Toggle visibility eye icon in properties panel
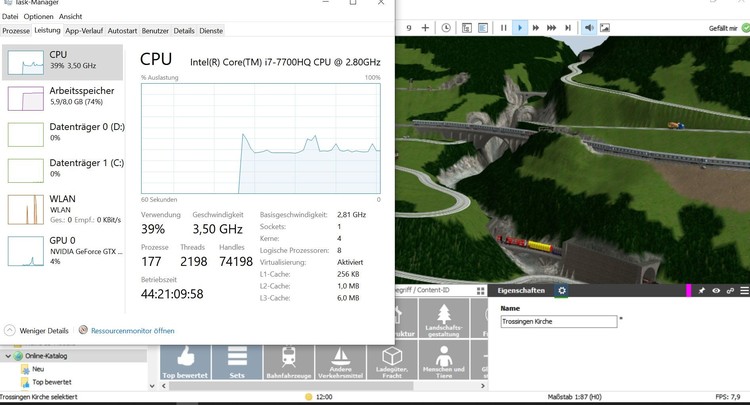Screen dimensions: 750x405 [716, 291]
